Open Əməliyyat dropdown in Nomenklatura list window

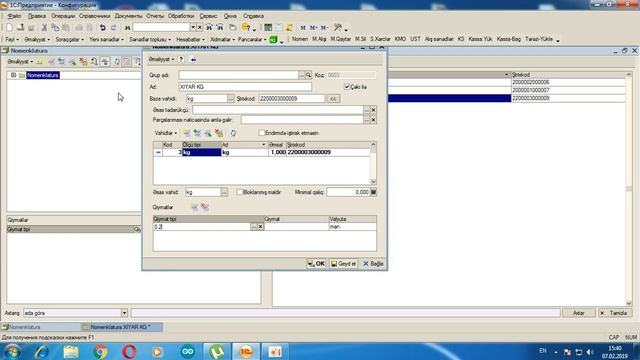(20, 62)
